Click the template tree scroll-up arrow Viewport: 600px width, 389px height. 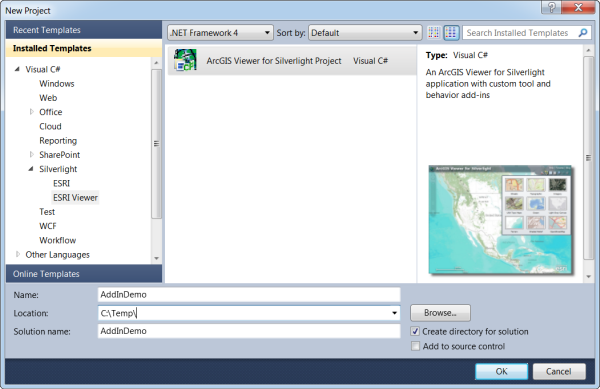coord(156,62)
